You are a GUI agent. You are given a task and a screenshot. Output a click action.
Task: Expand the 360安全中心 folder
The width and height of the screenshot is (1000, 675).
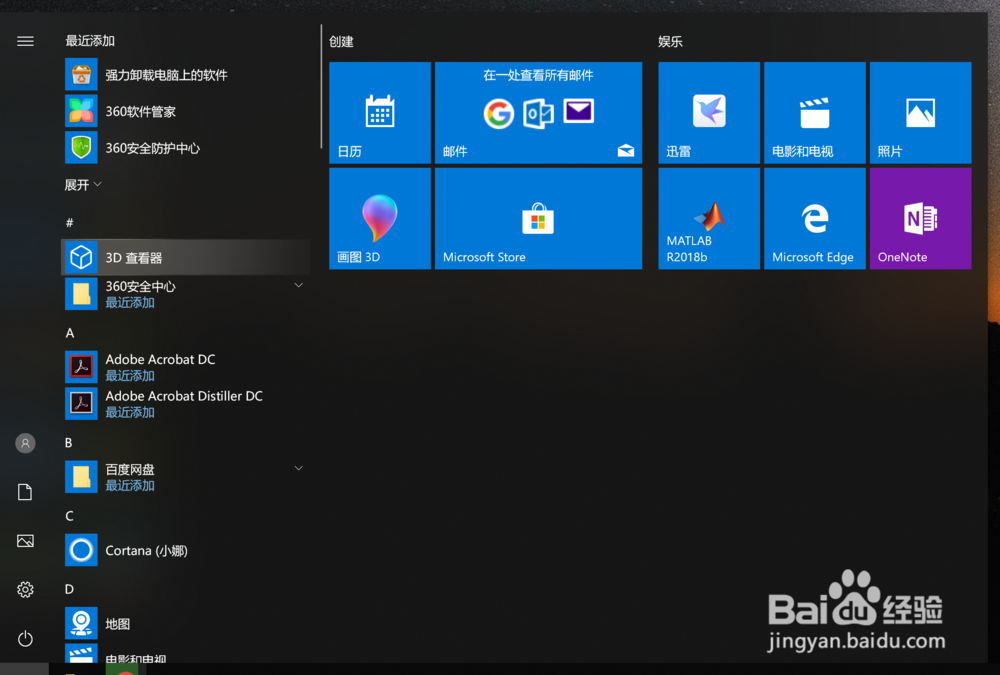[x=298, y=285]
